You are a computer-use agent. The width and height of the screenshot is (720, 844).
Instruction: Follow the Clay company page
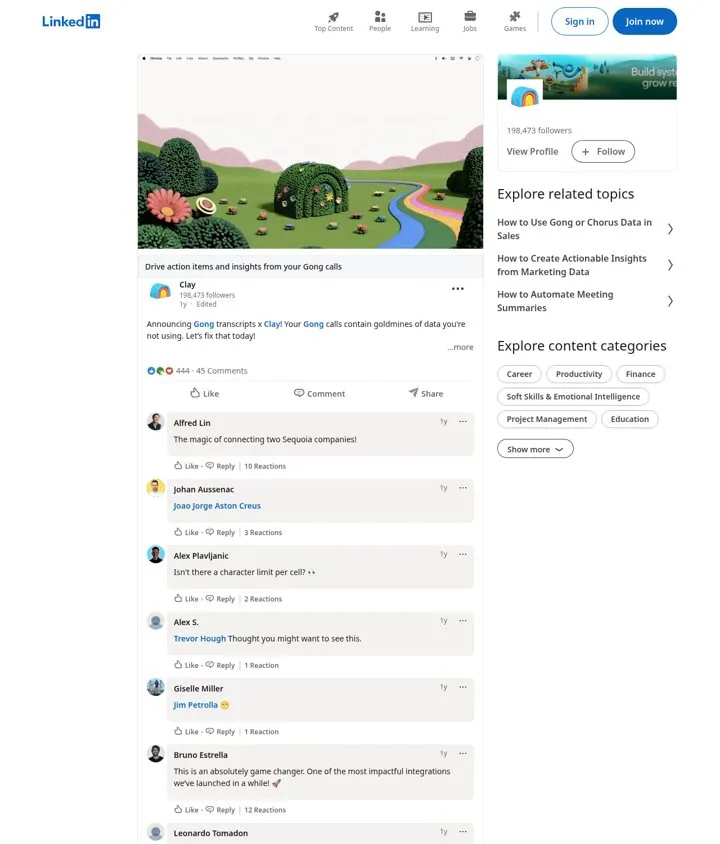pos(603,152)
